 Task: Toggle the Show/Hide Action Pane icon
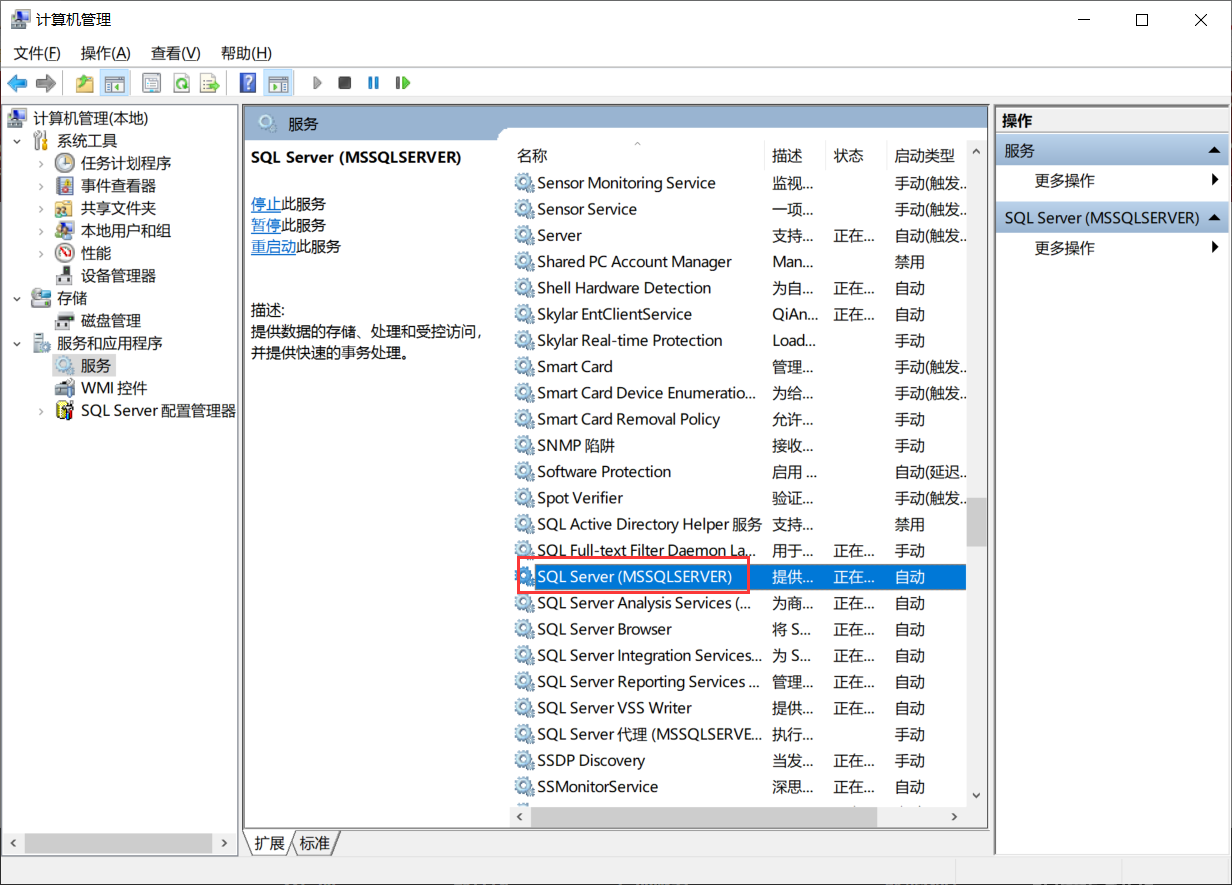[x=278, y=83]
